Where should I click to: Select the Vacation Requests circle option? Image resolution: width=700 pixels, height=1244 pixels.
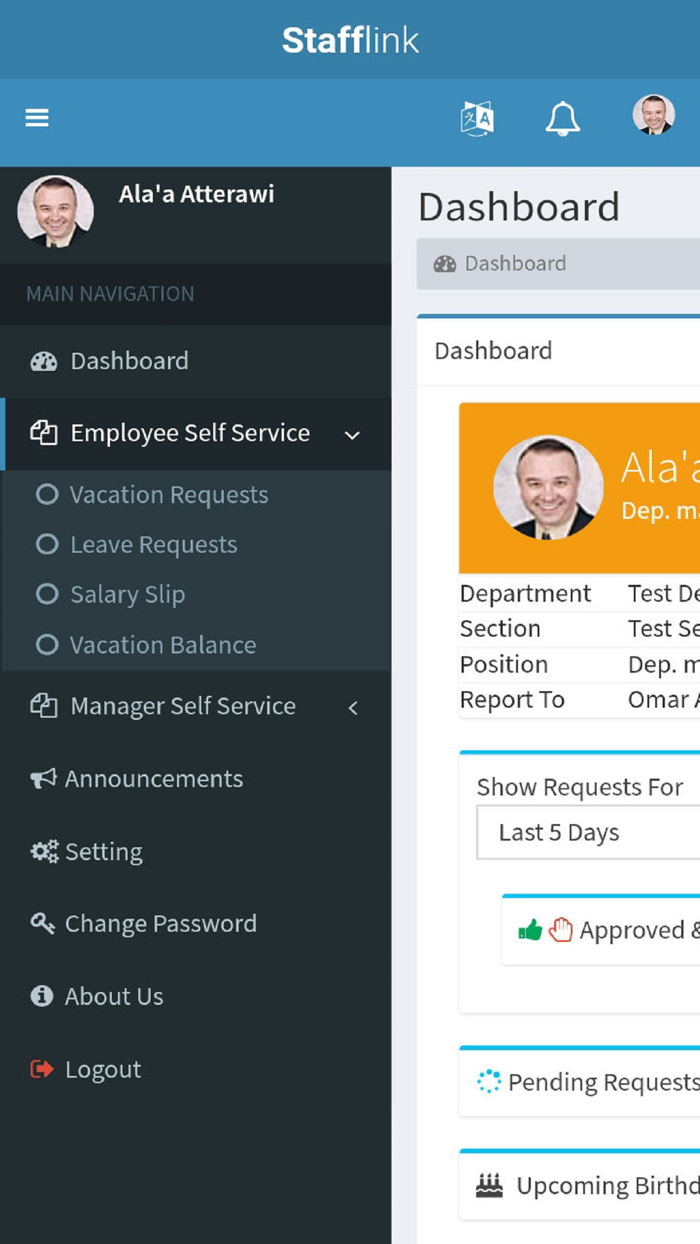[x=47, y=495]
